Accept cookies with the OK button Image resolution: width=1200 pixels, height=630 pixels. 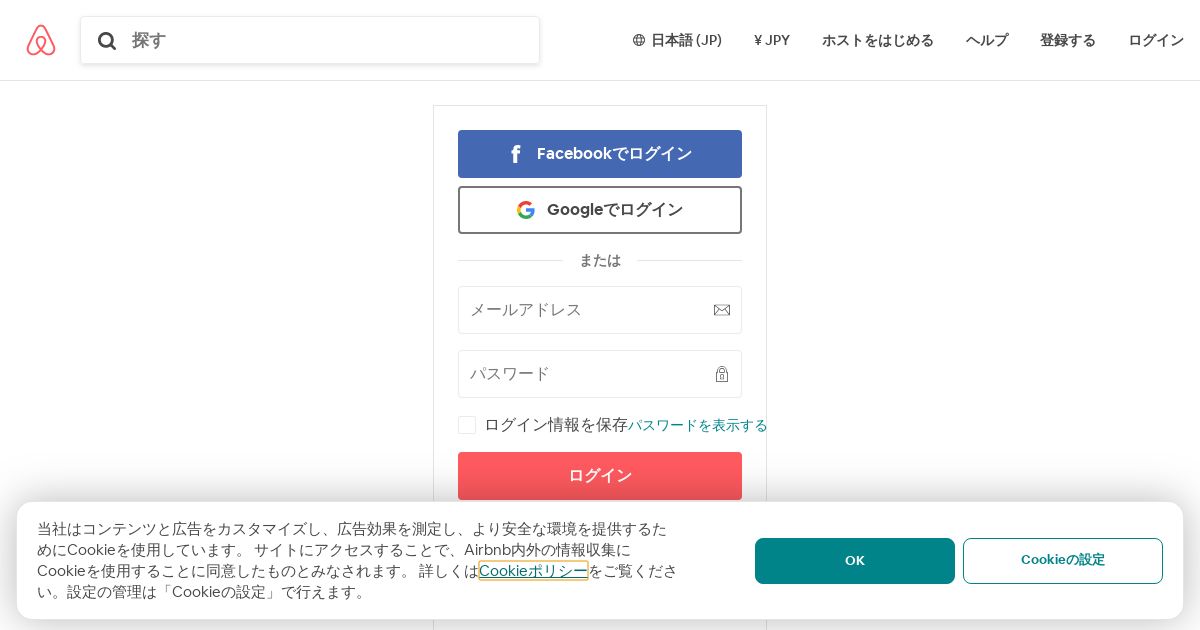pyautogui.click(x=855, y=561)
